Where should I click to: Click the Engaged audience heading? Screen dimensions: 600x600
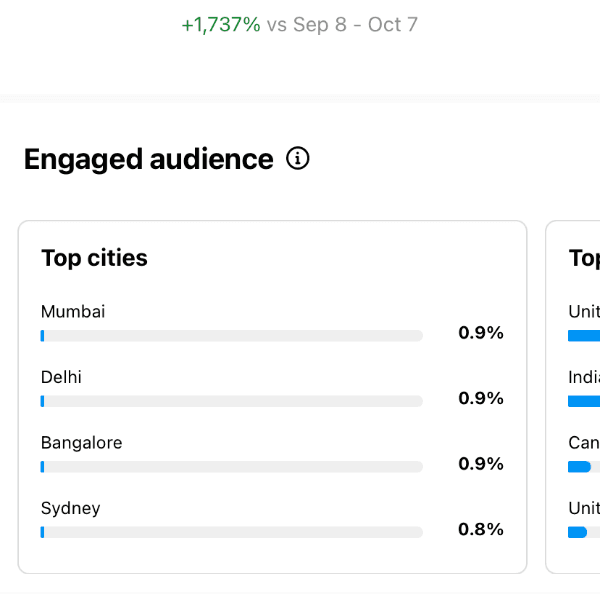click(148, 159)
